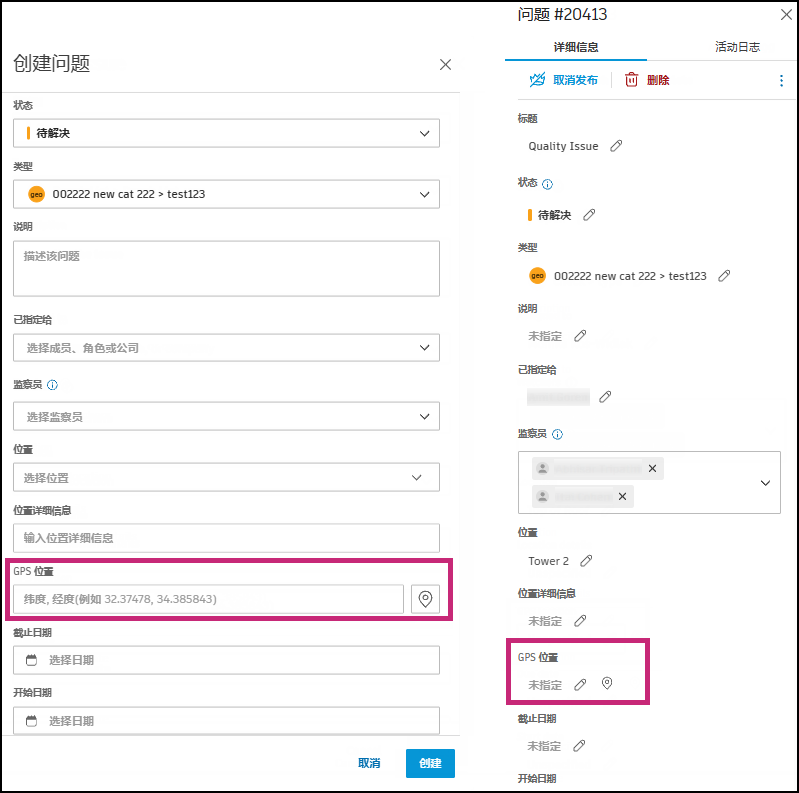The height and width of the screenshot is (793, 799).
Task: Click the 创建 button
Action: [430, 763]
